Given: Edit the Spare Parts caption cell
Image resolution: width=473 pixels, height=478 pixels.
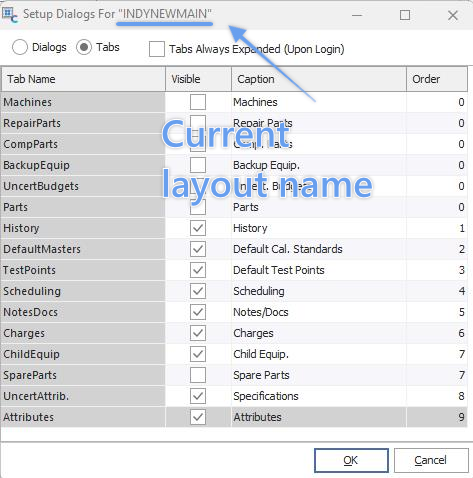Looking at the screenshot, I should [319, 375].
